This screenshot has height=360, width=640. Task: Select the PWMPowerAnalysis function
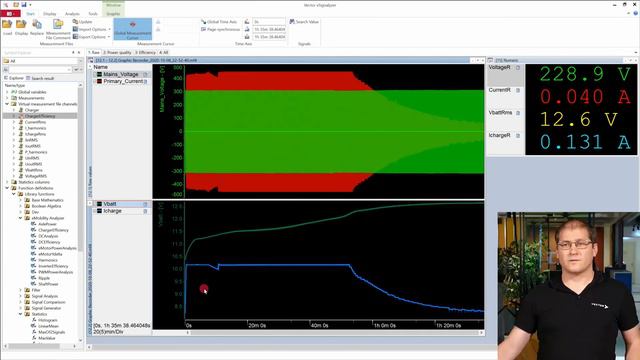tap(56, 272)
